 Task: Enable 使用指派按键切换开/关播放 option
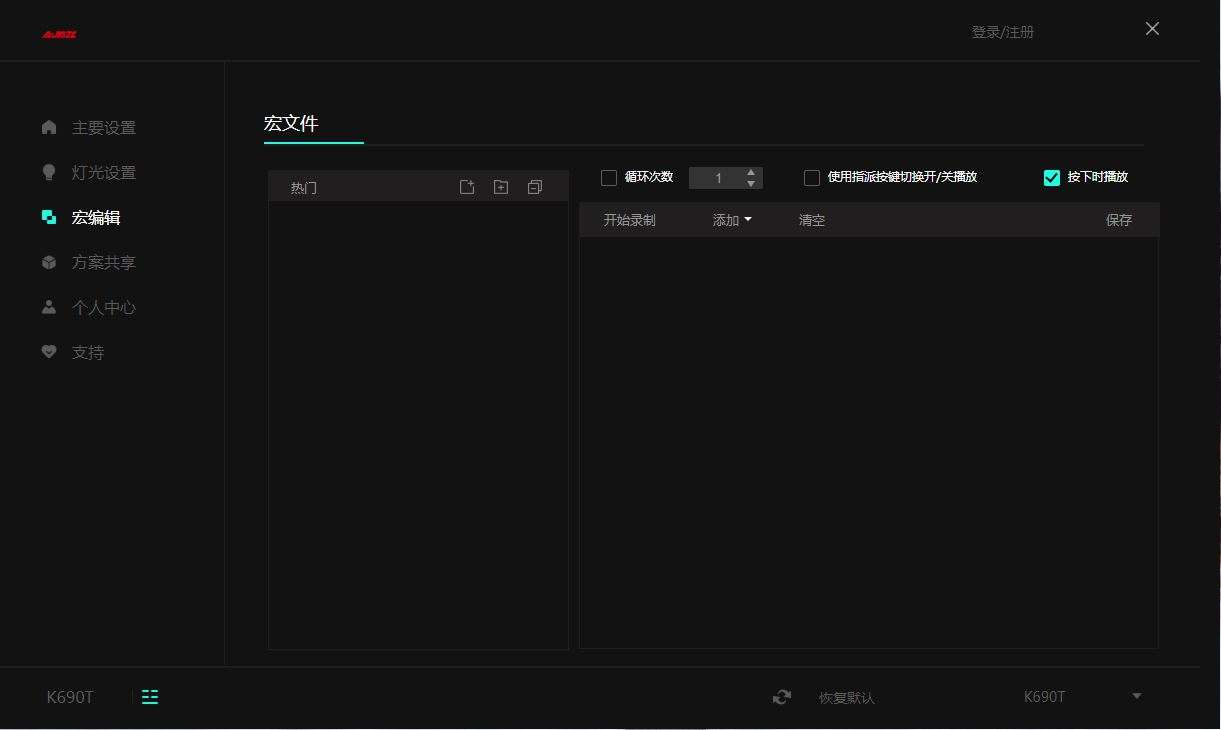812,177
